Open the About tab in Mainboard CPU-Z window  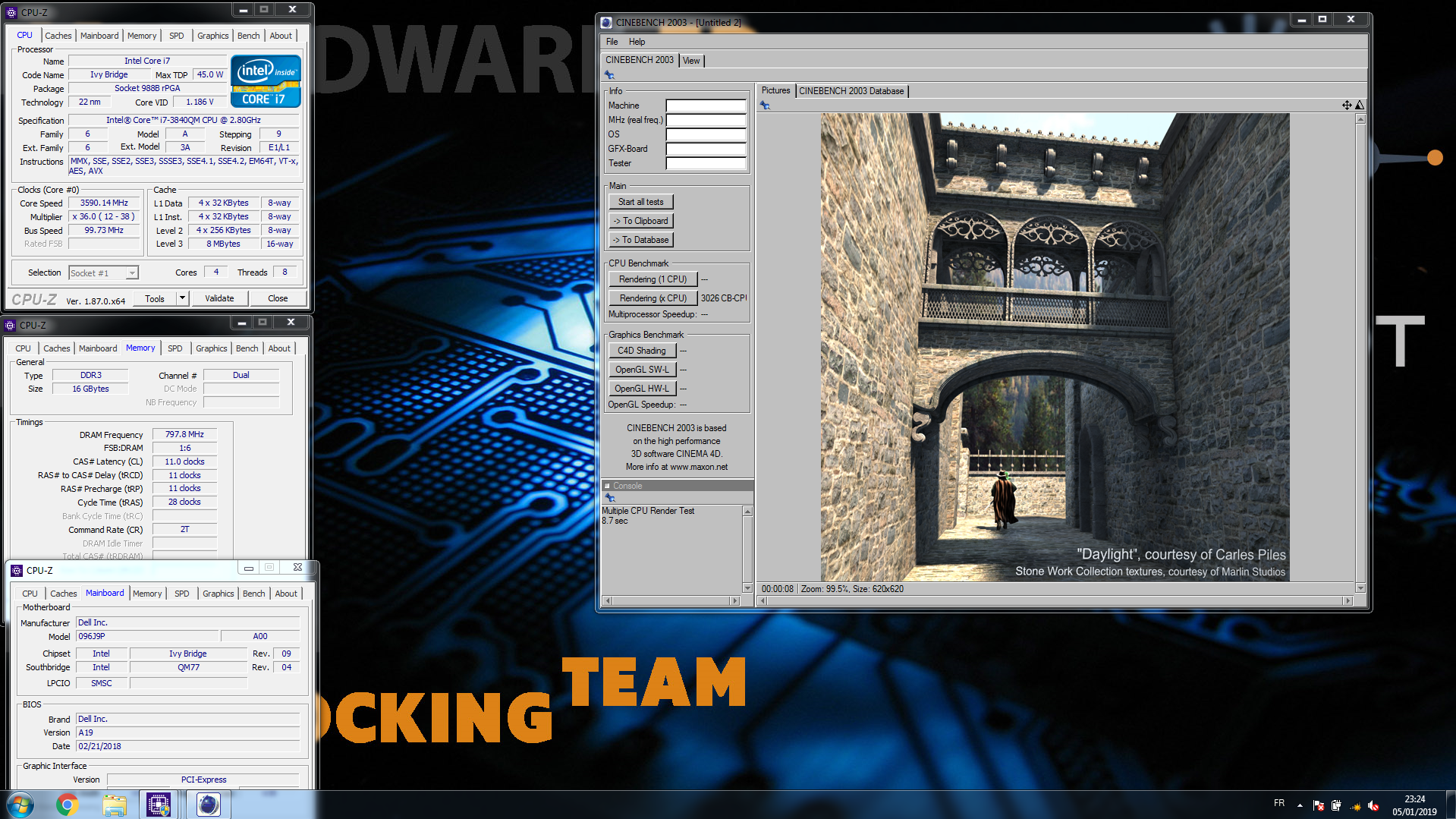tap(286, 594)
